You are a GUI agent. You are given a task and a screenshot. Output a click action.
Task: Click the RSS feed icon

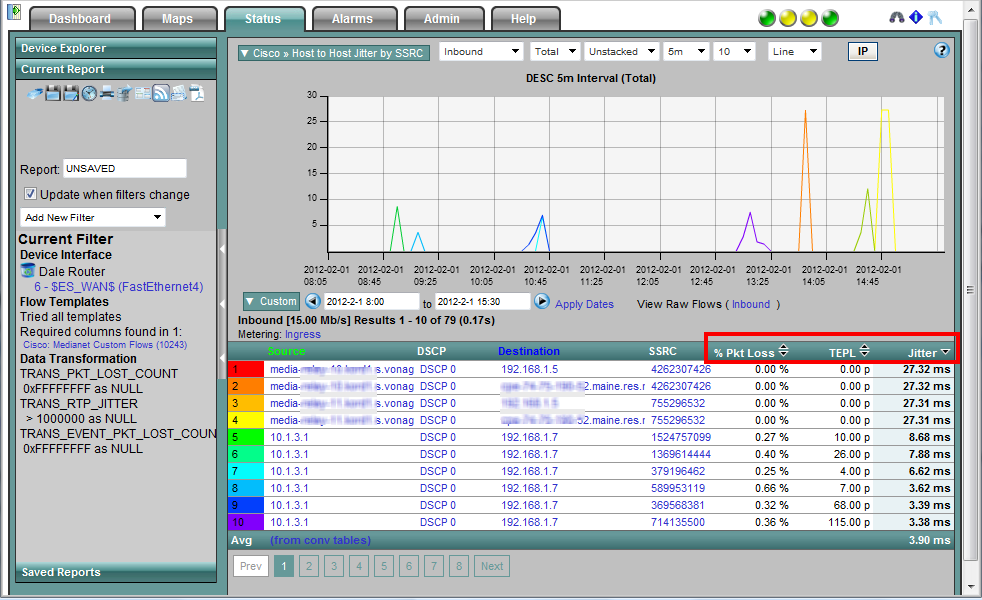coord(160,94)
